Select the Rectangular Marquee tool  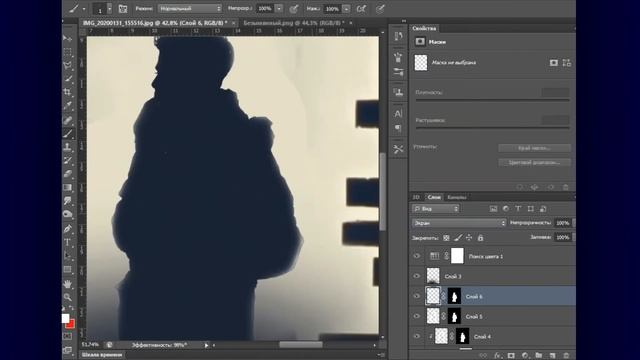point(67,52)
